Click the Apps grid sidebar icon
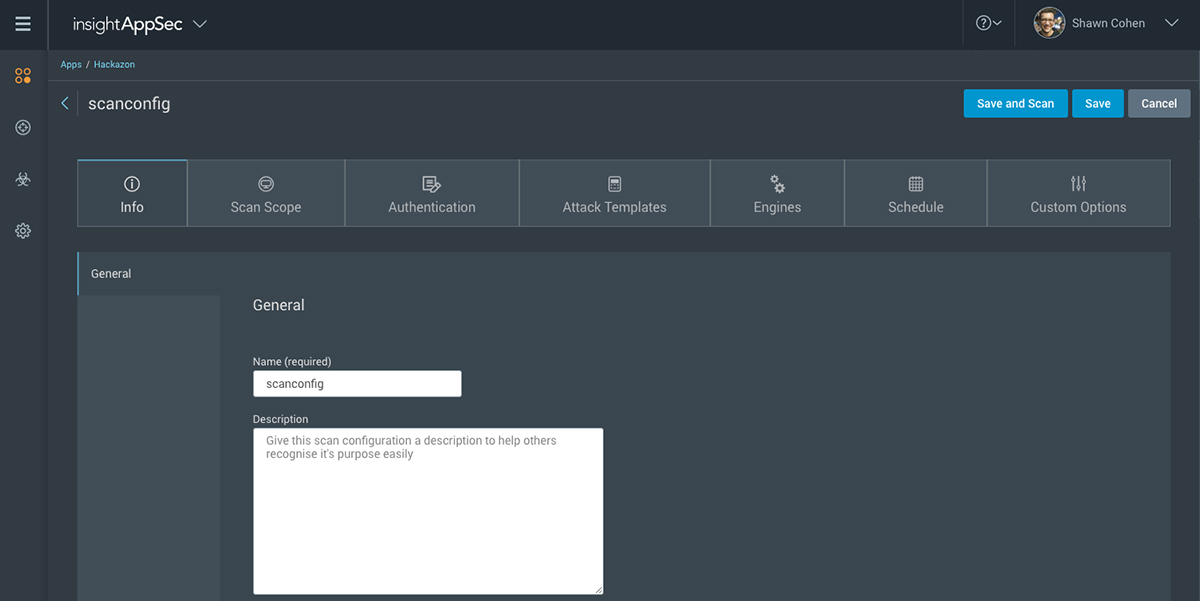 pyautogui.click(x=23, y=76)
